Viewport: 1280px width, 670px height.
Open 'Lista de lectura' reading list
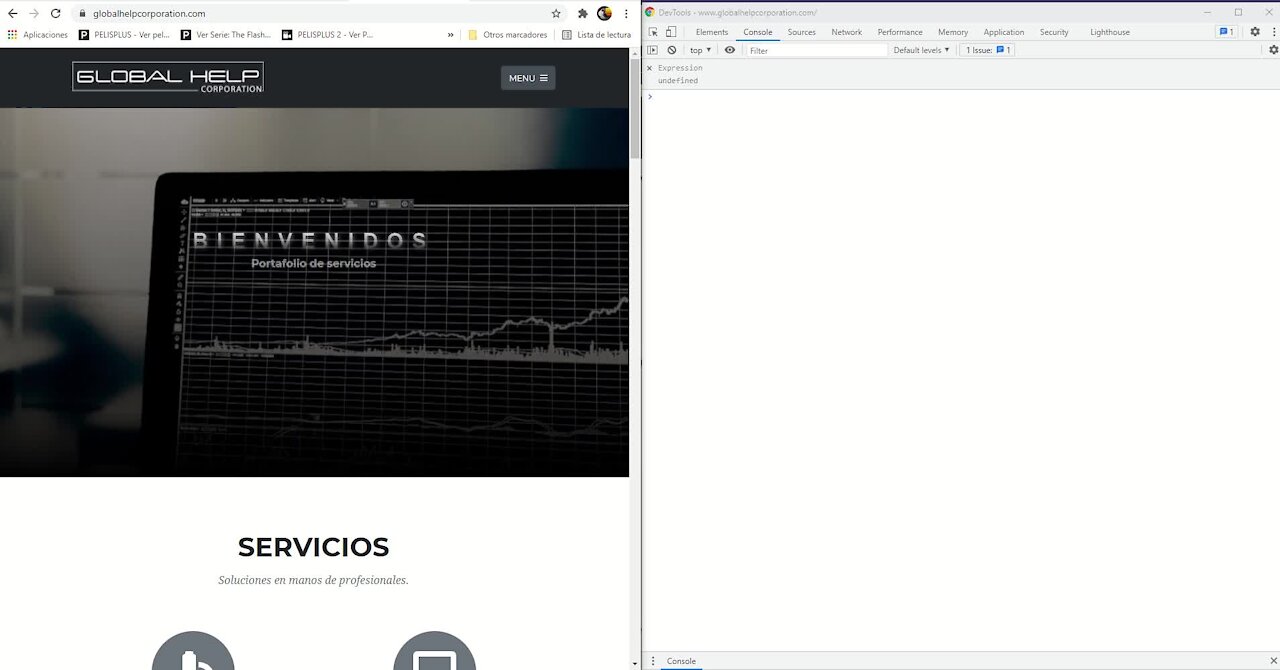coord(597,34)
